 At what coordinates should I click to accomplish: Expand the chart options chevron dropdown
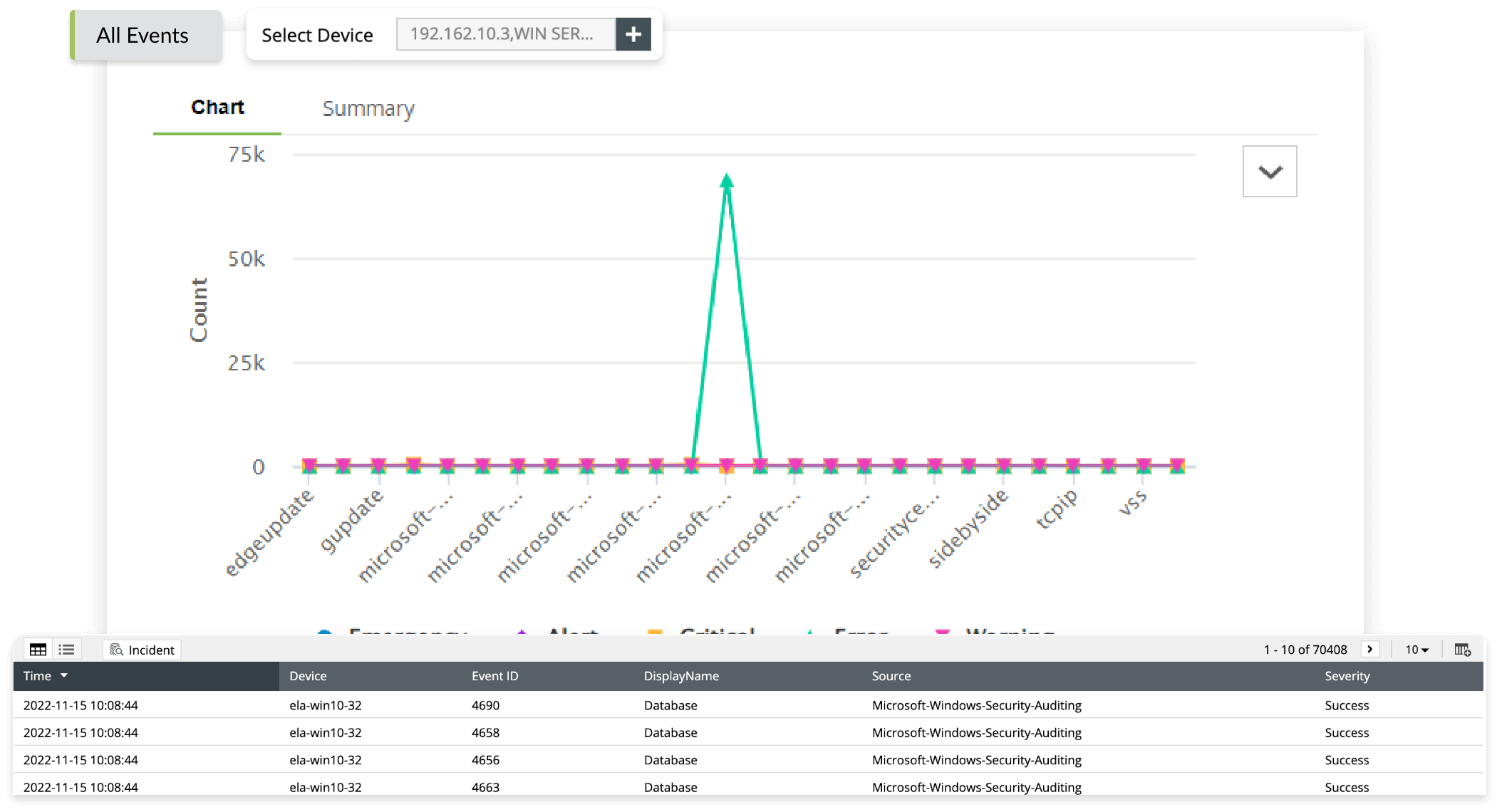pyautogui.click(x=1269, y=172)
